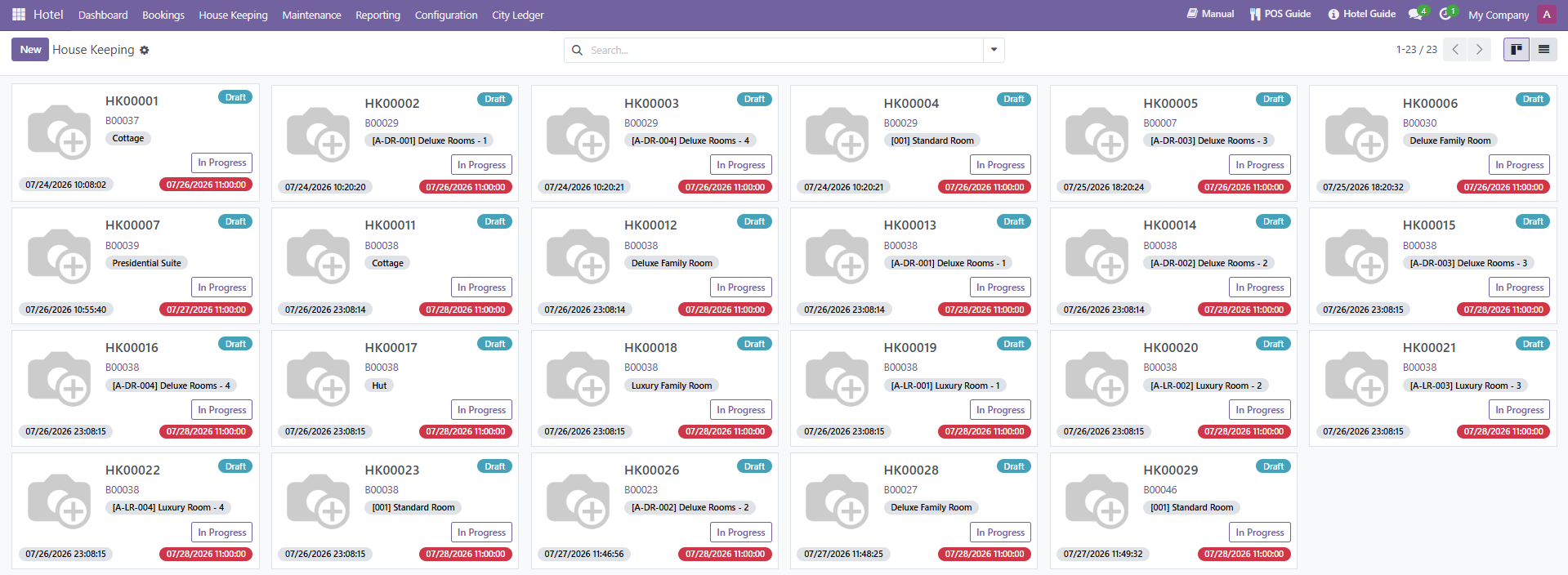Open the My Company switcher
Viewport: 1568px width, 575px height.
tap(1499, 15)
